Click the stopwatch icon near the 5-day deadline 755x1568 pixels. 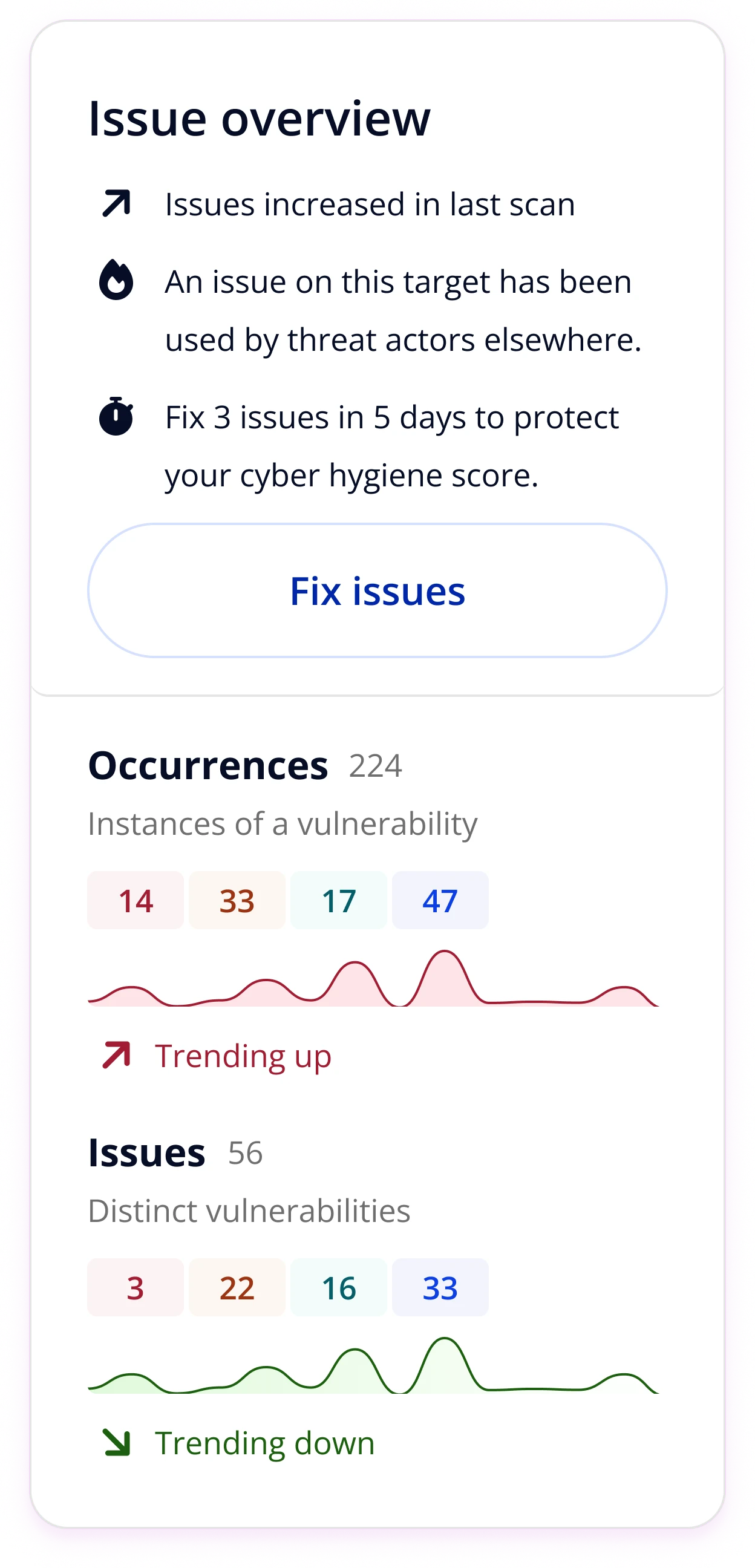click(116, 416)
